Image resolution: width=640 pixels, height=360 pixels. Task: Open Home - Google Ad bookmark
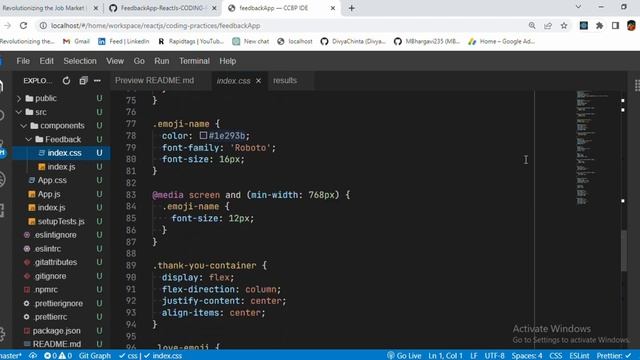point(502,41)
